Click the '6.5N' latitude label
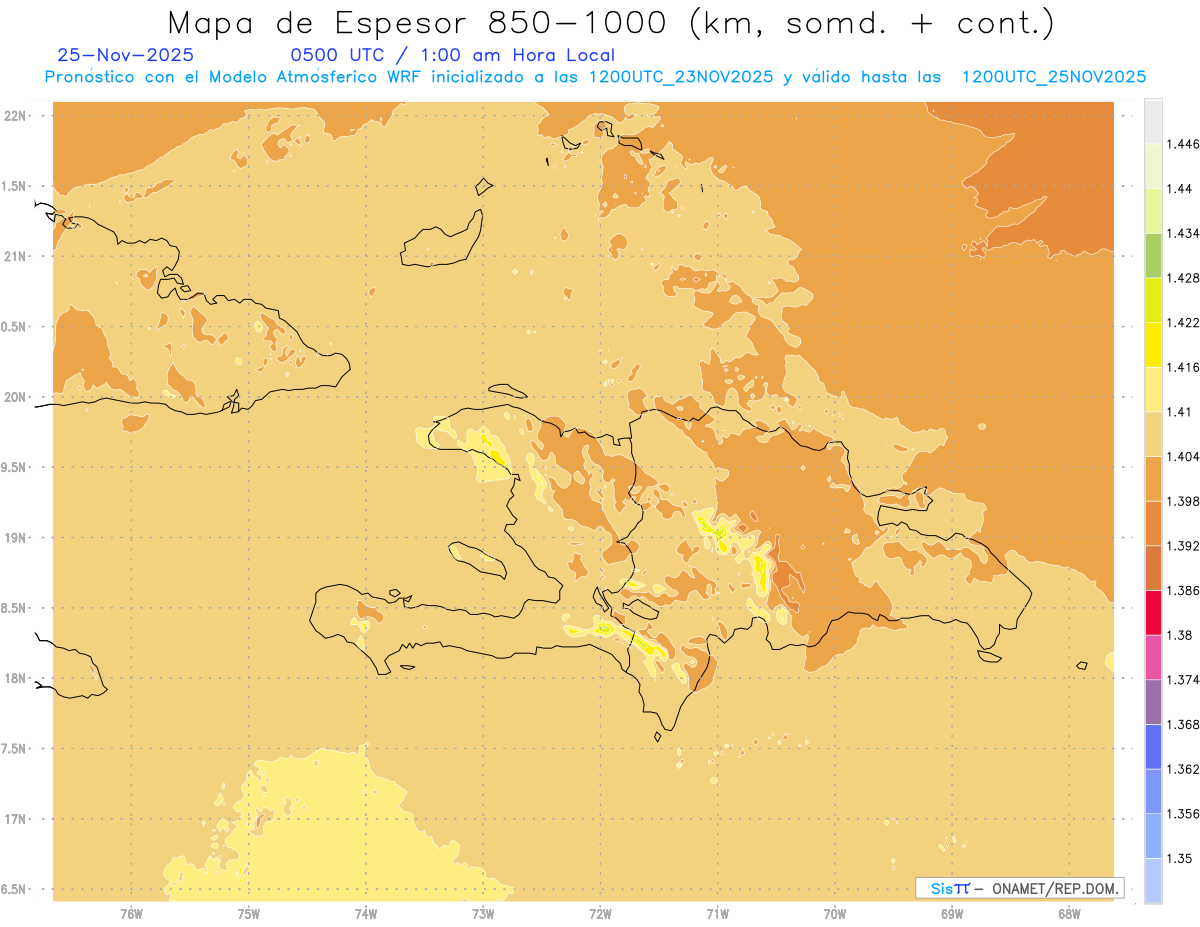The height and width of the screenshot is (927, 1200). (x=15, y=889)
